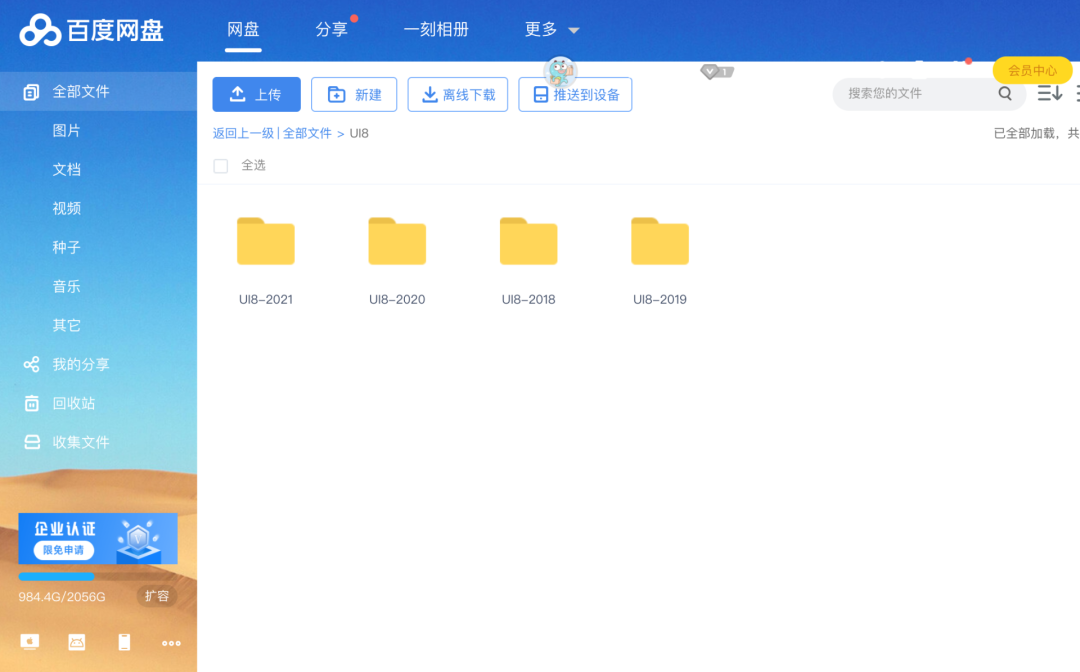The image size is (1080, 672).
Task: Open the sort order icon
Action: pyautogui.click(x=1050, y=93)
